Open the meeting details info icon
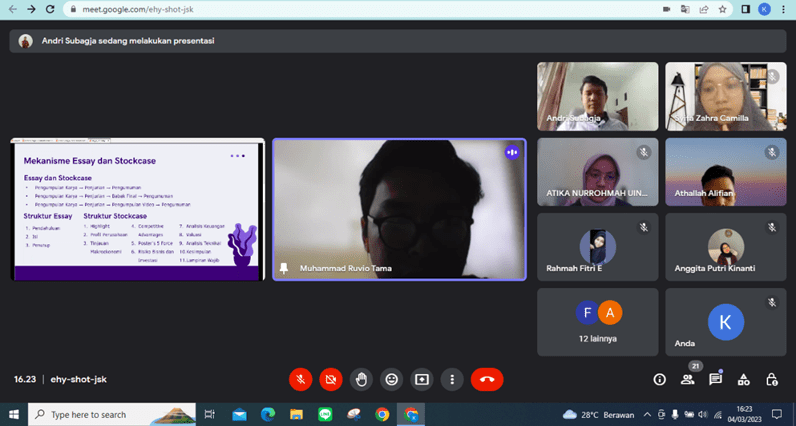 [659, 380]
